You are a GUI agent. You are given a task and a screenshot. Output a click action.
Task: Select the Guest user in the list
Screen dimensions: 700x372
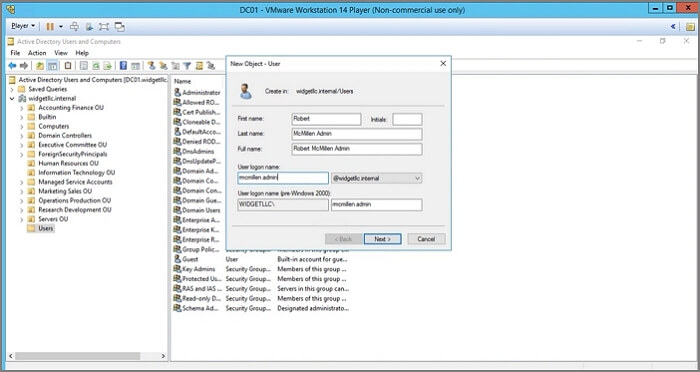tap(190, 259)
